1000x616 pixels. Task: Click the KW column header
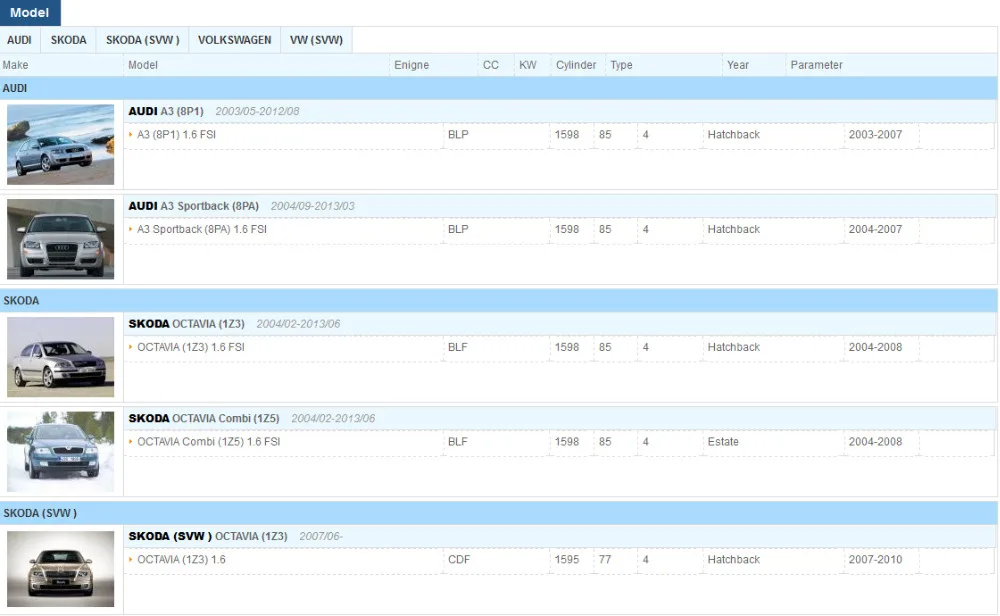click(x=527, y=65)
